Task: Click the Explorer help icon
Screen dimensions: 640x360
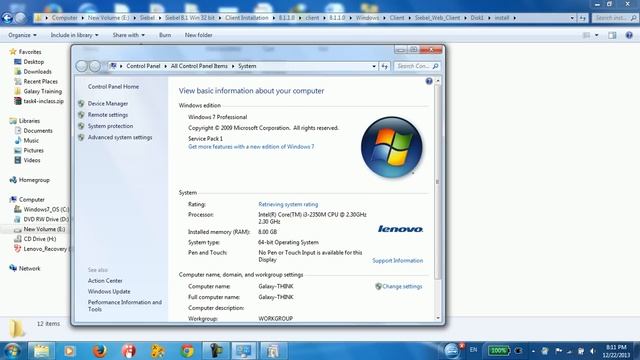Action: (x=629, y=36)
